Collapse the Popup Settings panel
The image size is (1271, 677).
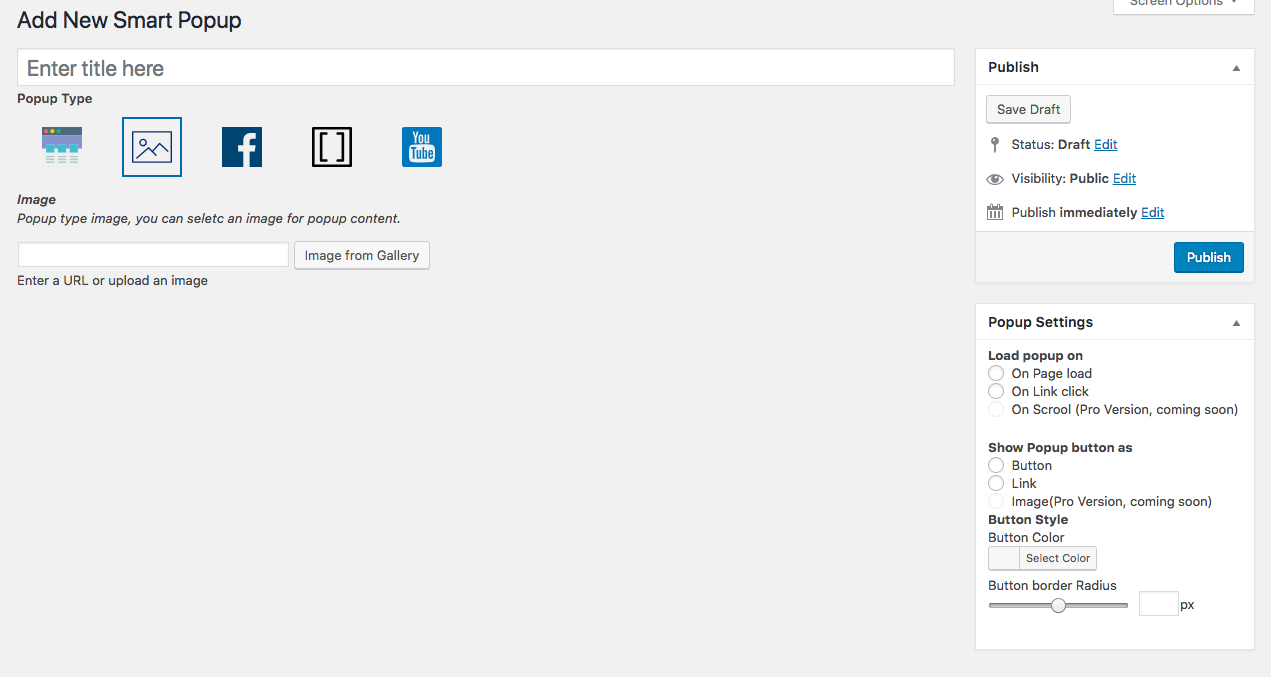pyautogui.click(x=1236, y=323)
